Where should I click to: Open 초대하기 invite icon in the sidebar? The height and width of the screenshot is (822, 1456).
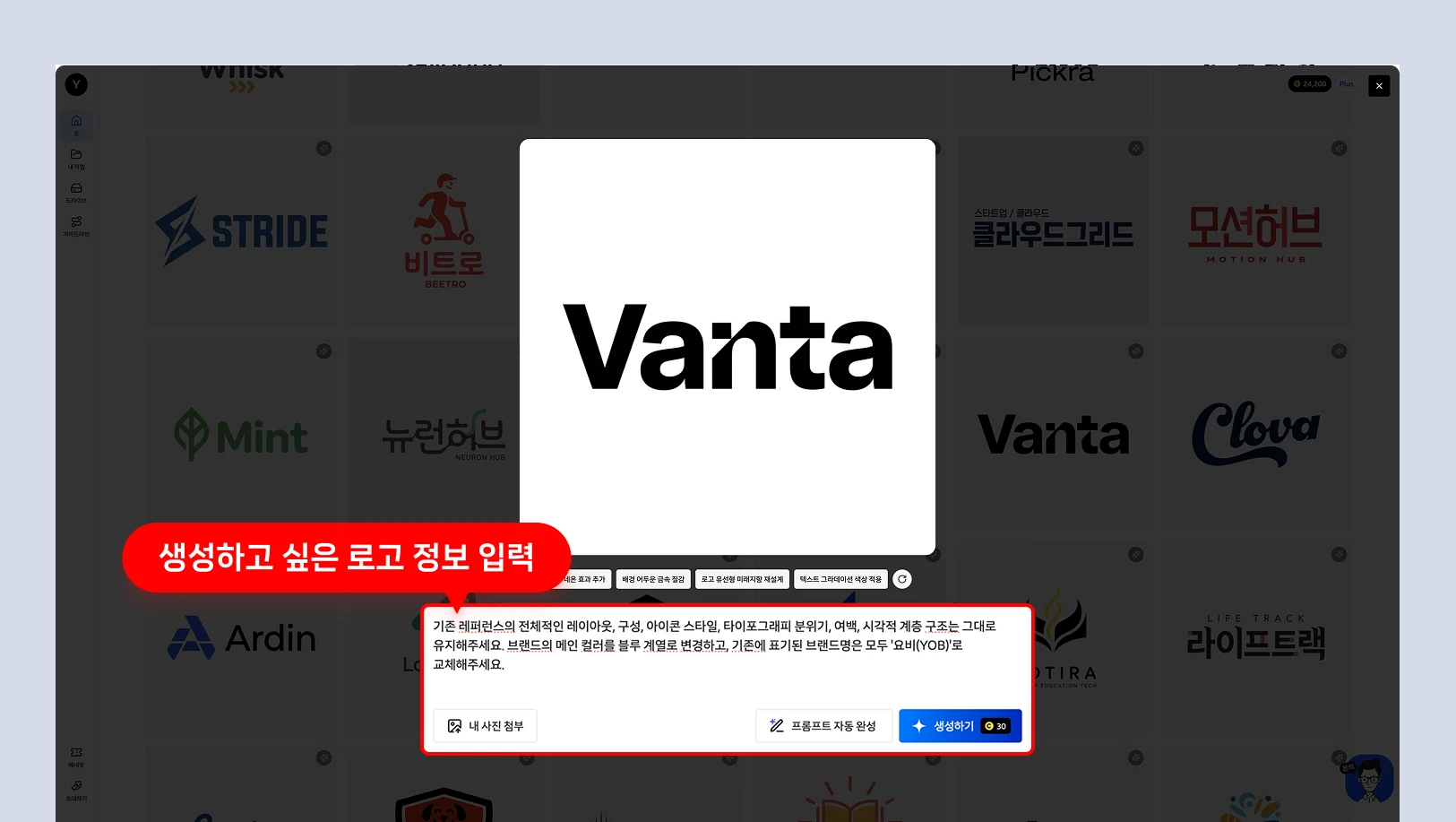pyautogui.click(x=76, y=791)
